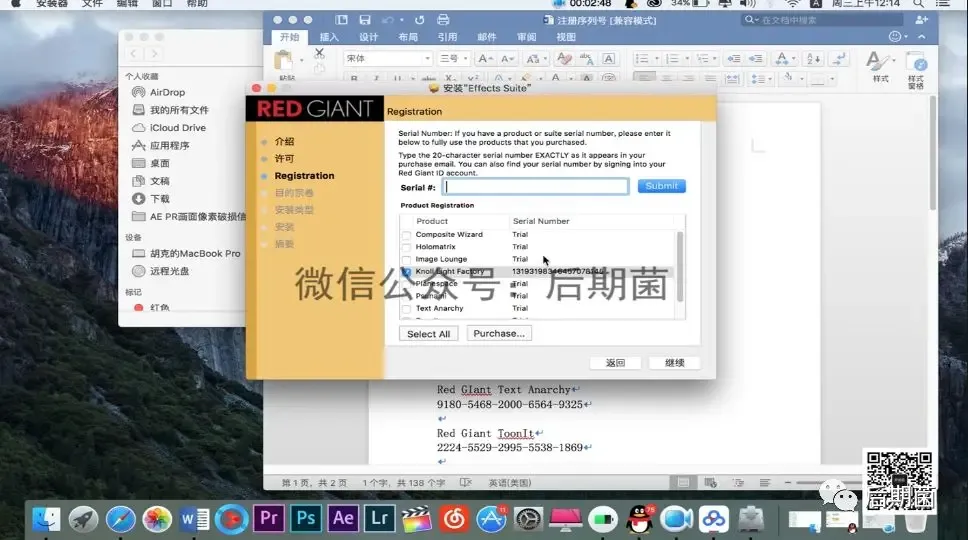Click the Submit button for the serial
The image size is (968, 540).
coord(661,186)
